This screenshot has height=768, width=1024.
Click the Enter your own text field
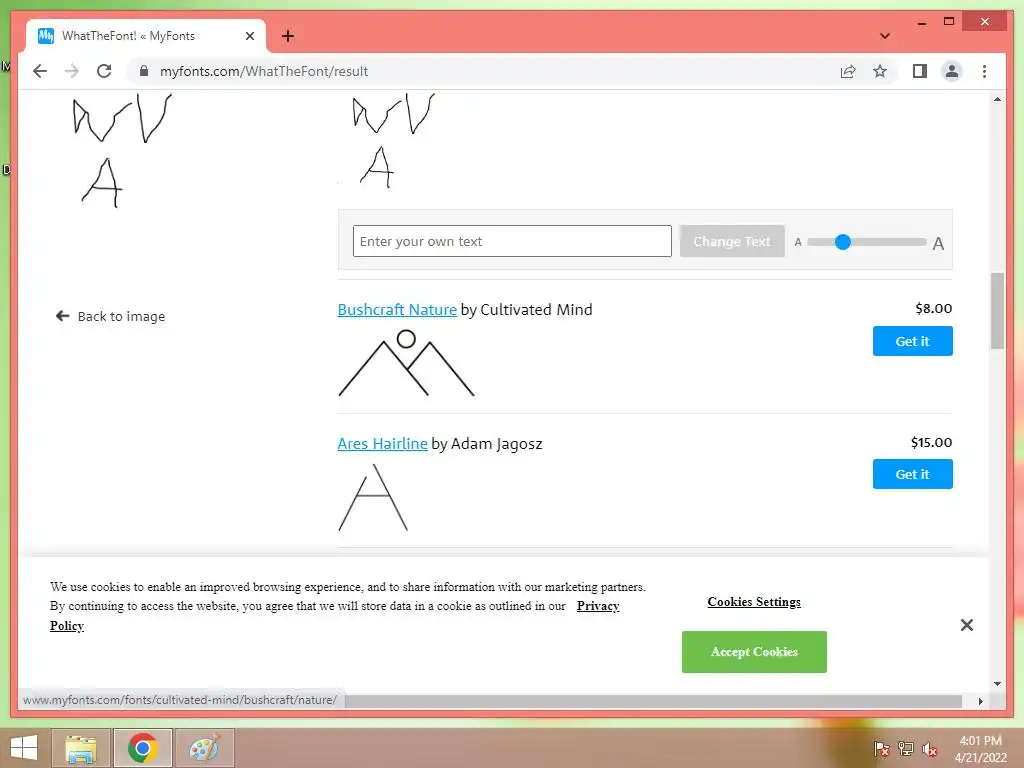(x=512, y=241)
